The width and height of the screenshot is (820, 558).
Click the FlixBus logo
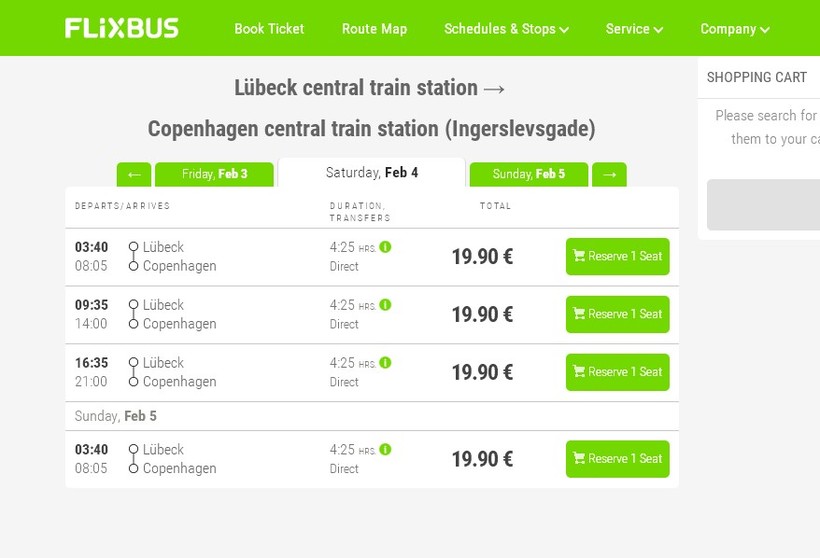tap(122, 28)
